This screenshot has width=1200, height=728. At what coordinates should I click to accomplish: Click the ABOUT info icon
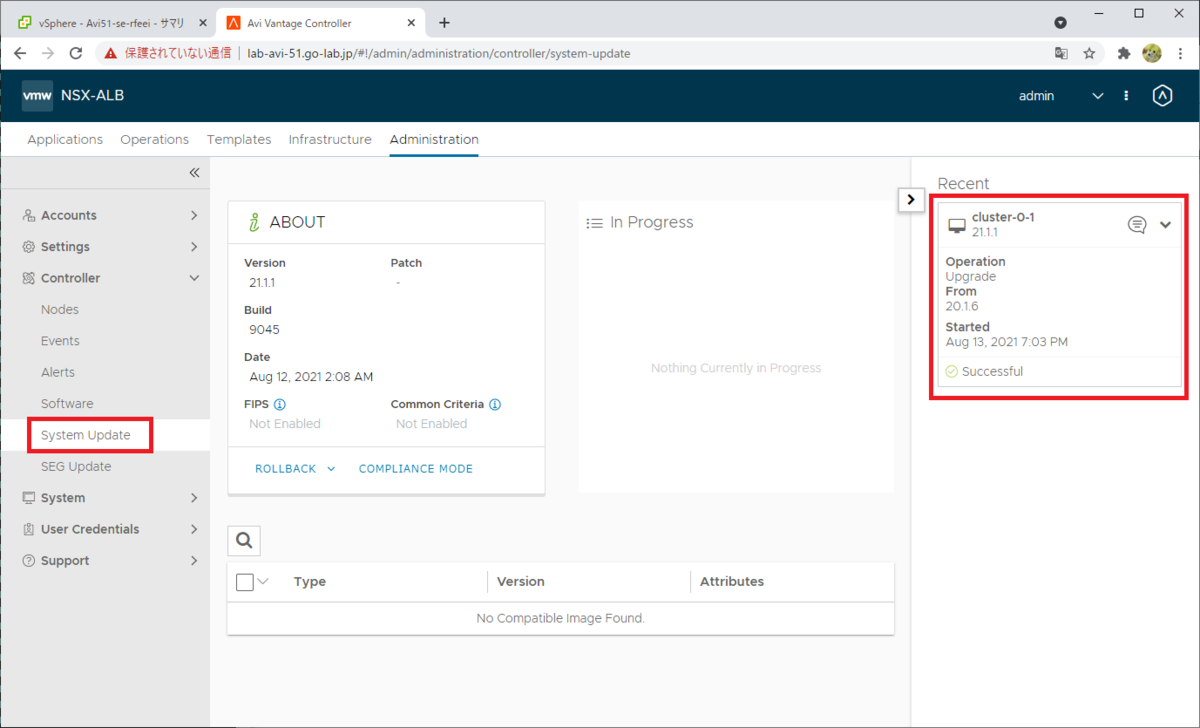click(x=254, y=222)
